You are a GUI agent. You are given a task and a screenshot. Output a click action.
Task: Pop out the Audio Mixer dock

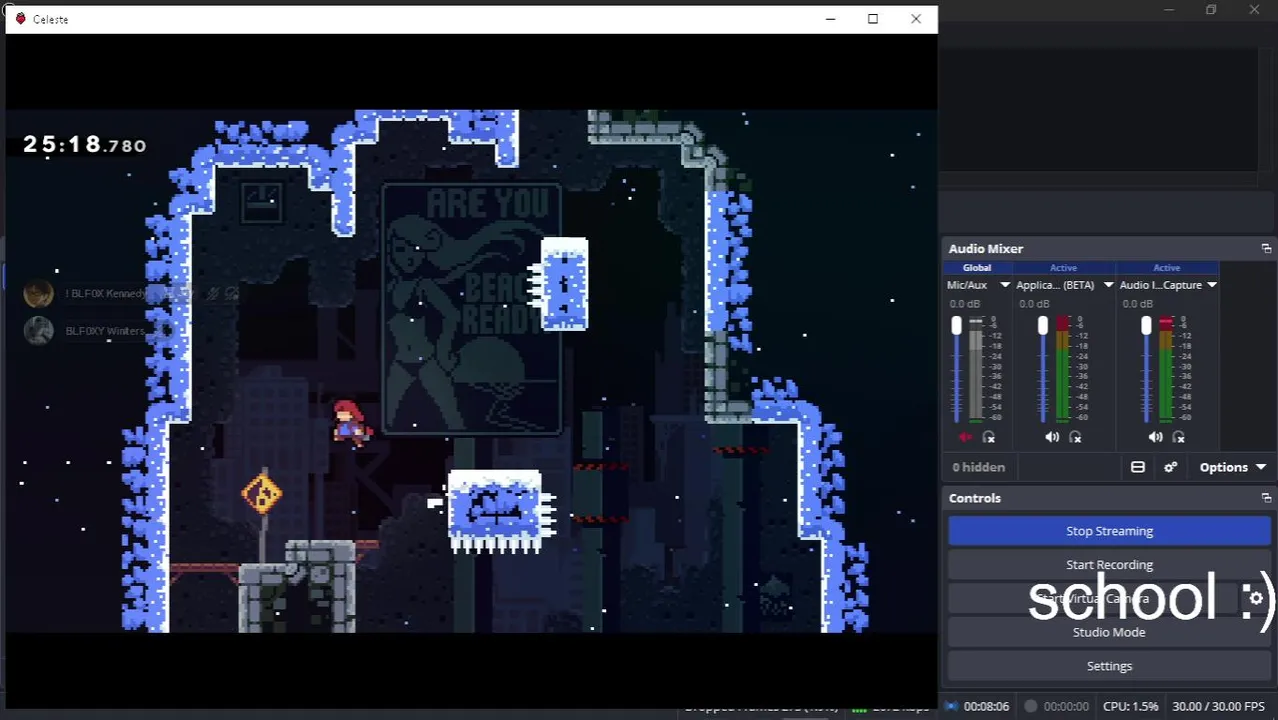1266,248
